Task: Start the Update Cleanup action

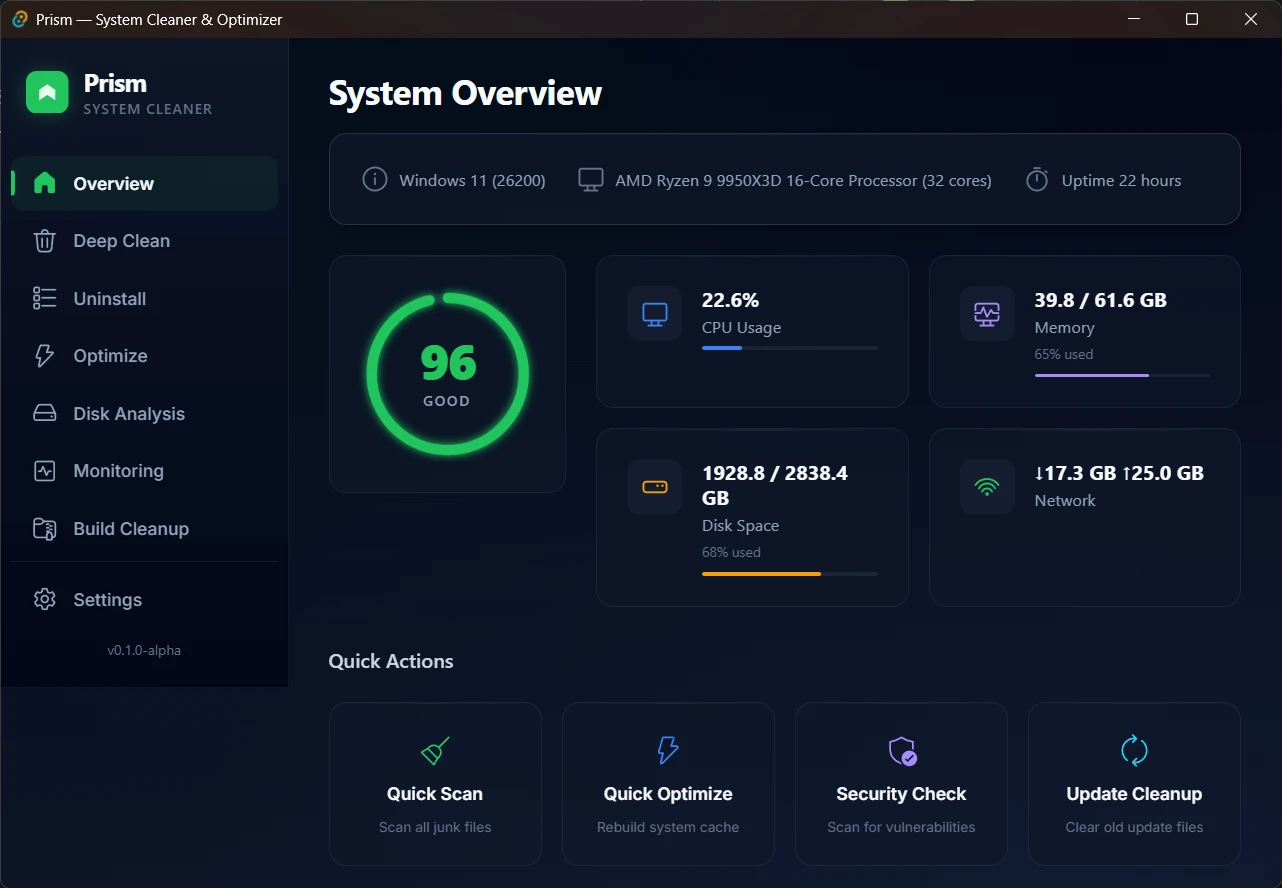Action: click(1134, 783)
